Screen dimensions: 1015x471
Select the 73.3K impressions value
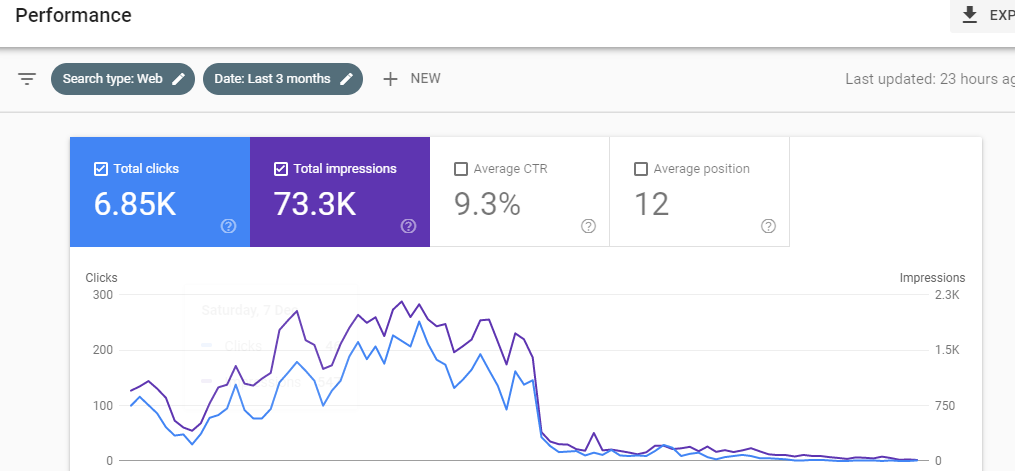[315, 204]
